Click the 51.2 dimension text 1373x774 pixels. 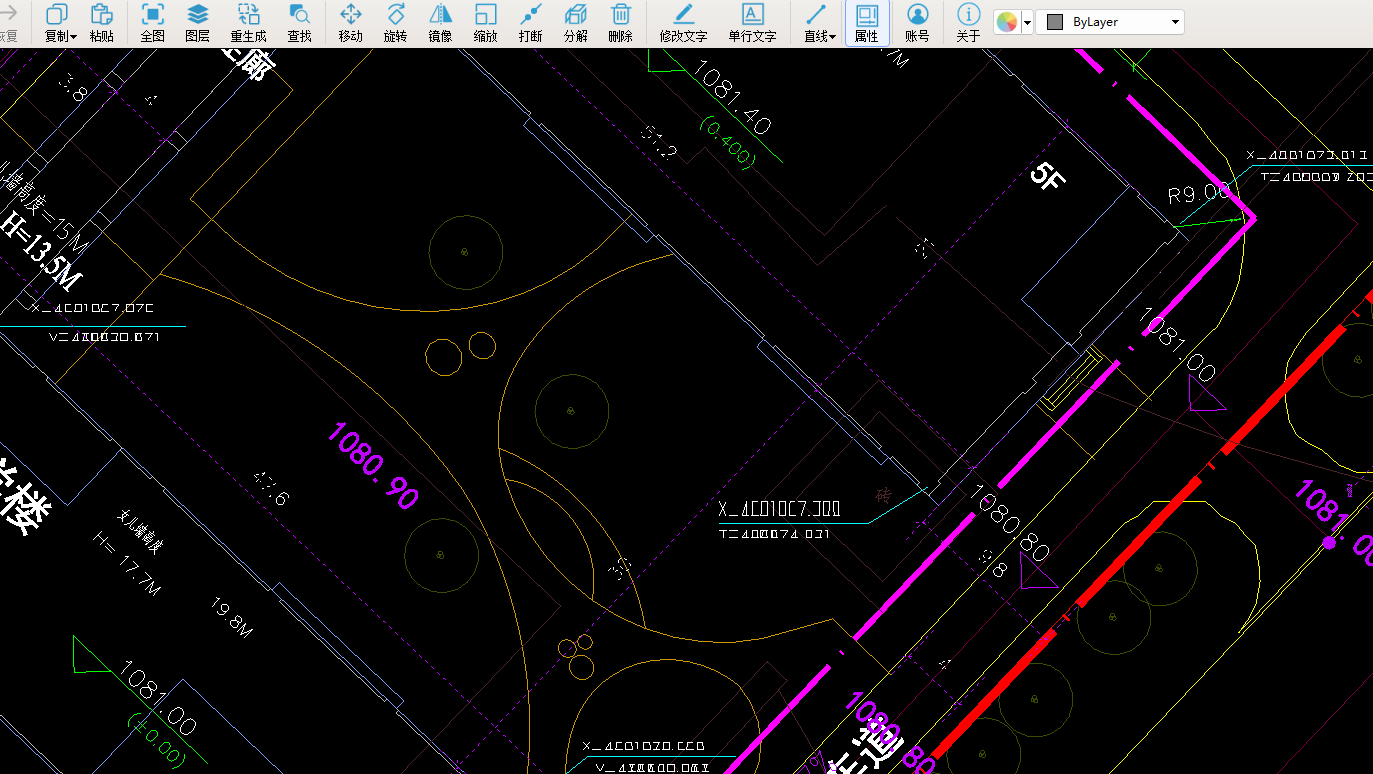pyautogui.click(x=659, y=144)
